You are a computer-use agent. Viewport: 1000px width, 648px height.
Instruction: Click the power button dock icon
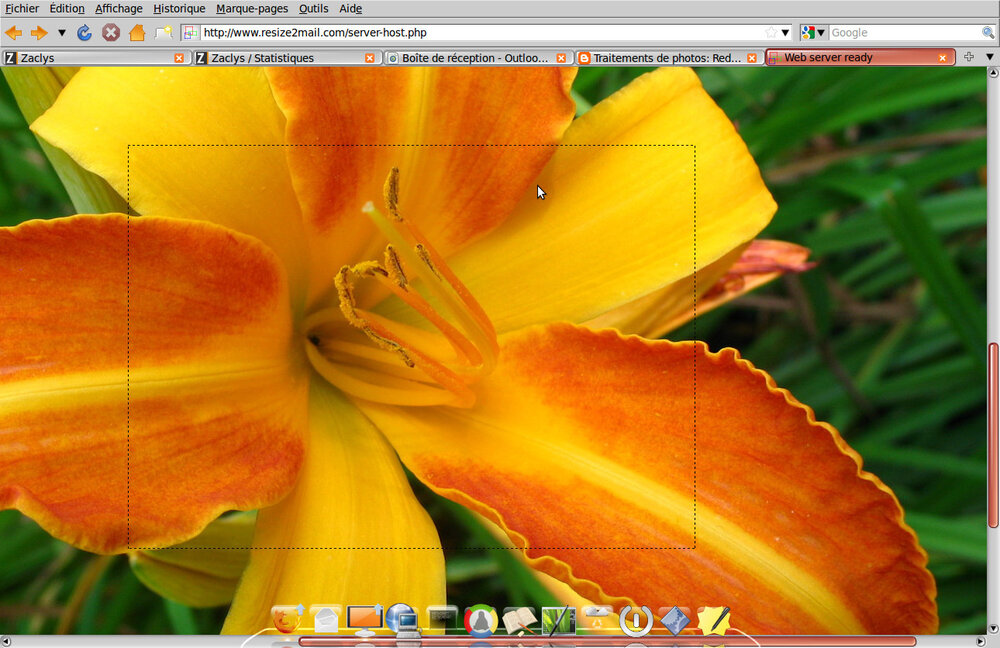635,620
